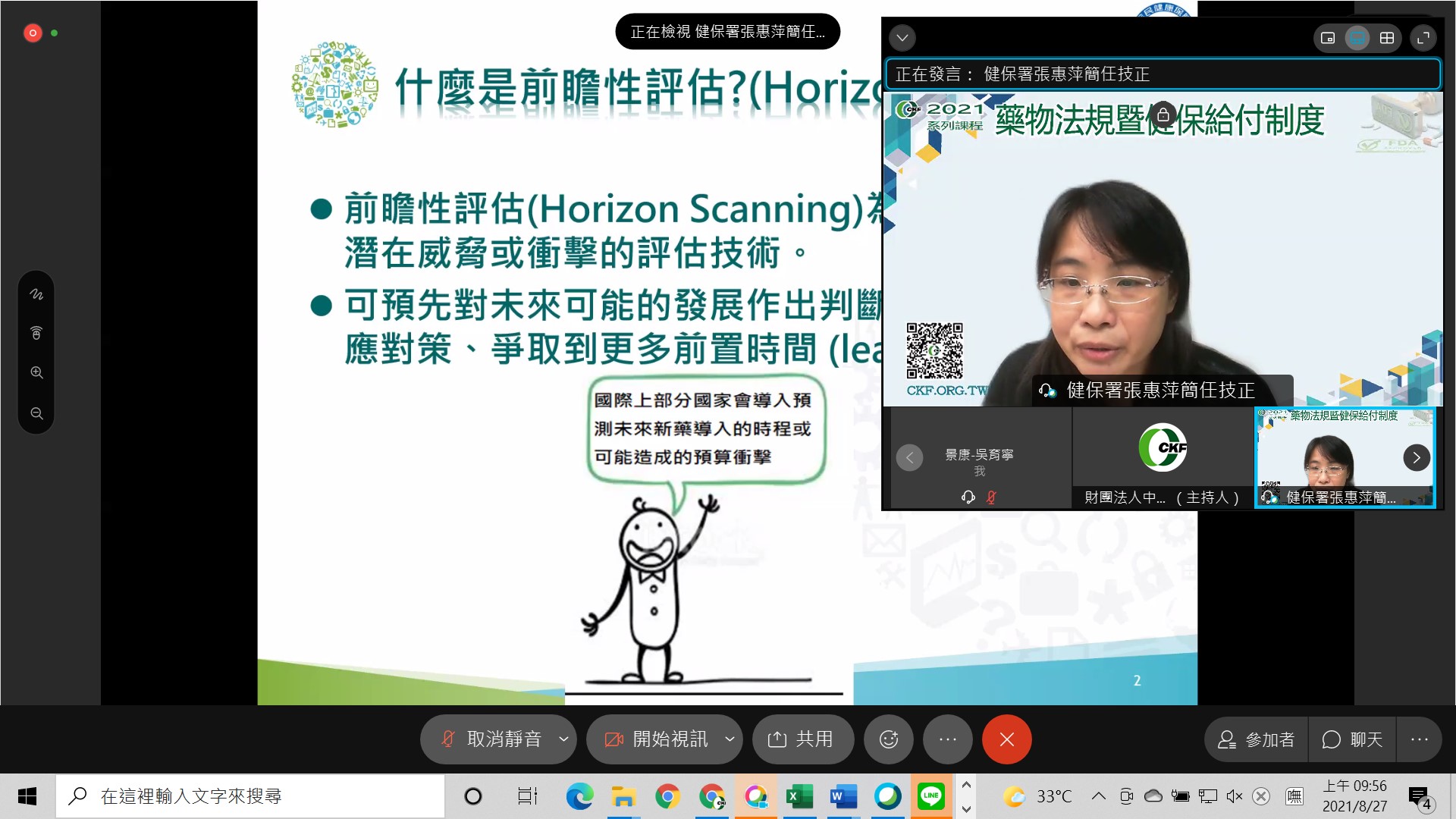1456x819 pixels.
Task: Toggle input method indicator in tray
Action: coord(1294,796)
